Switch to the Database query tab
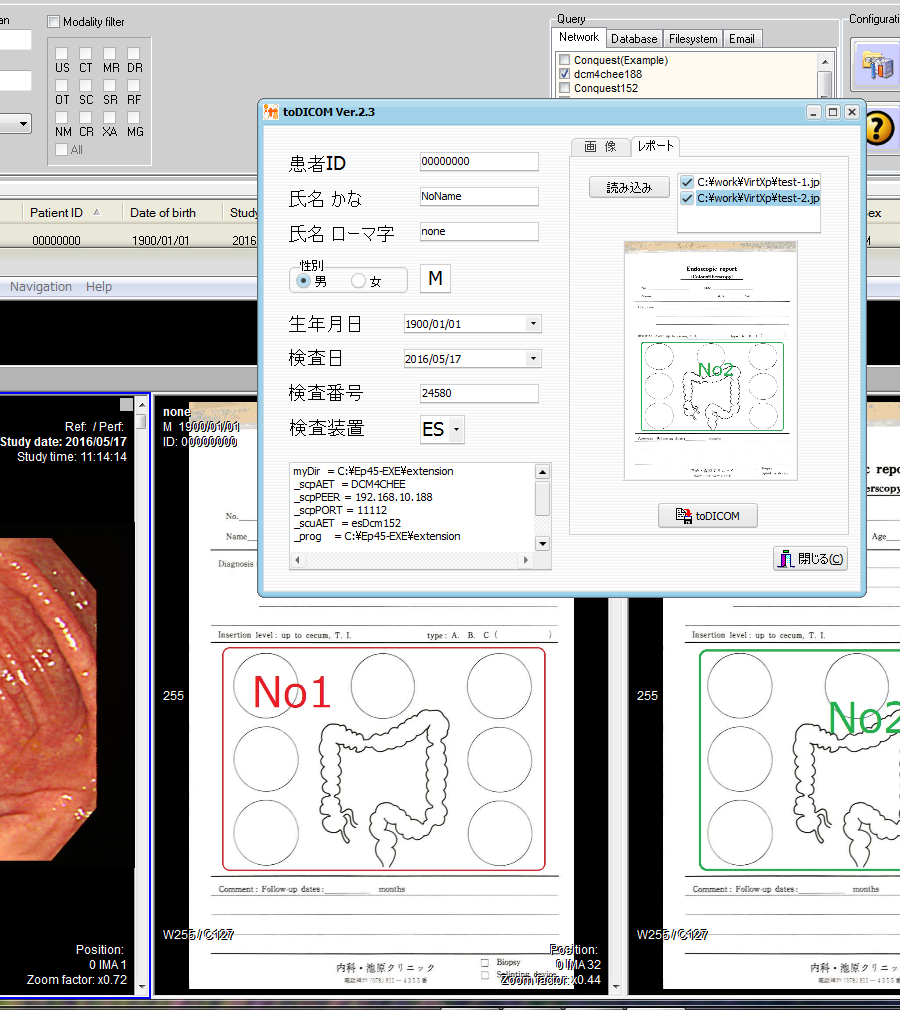The height and width of the screenshot is (1010, 900). pyautogui.click(x=634, y=39)
